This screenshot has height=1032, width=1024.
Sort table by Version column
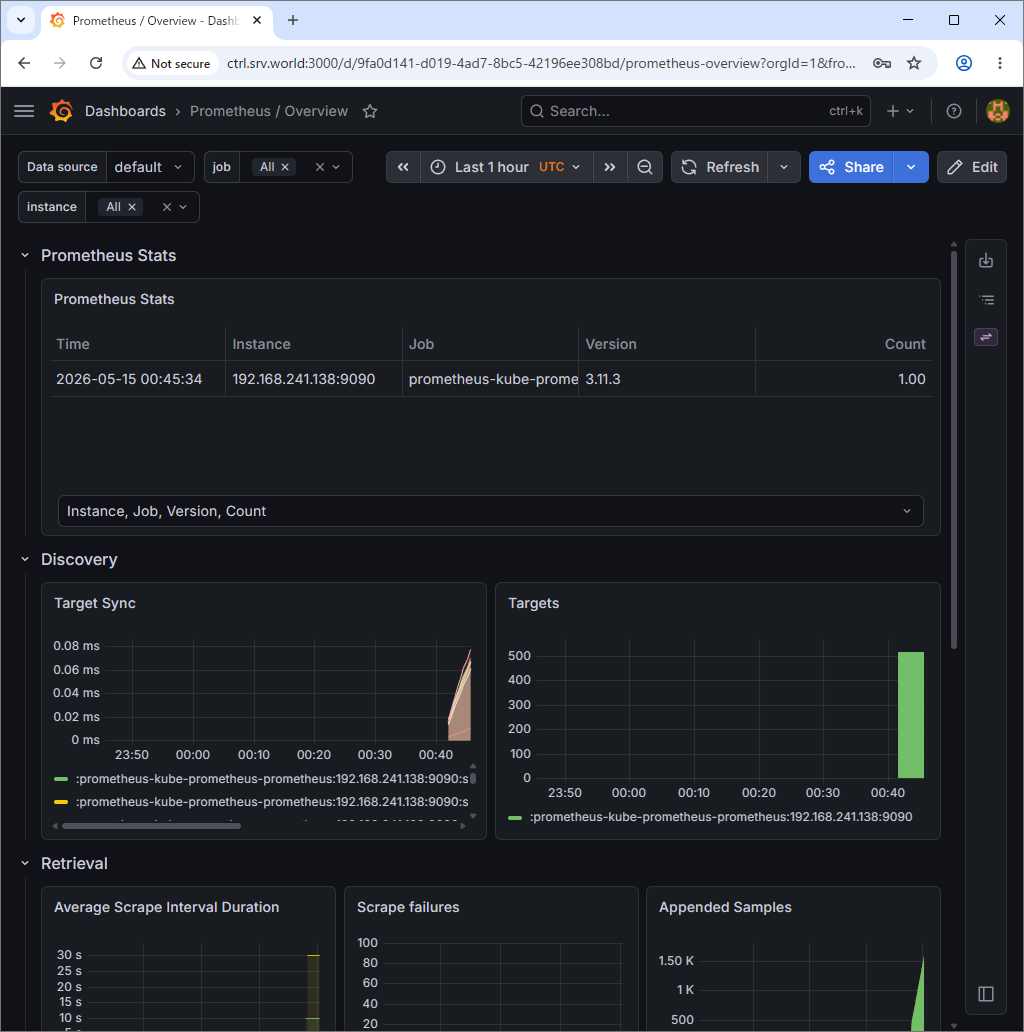tap(611, 344)
